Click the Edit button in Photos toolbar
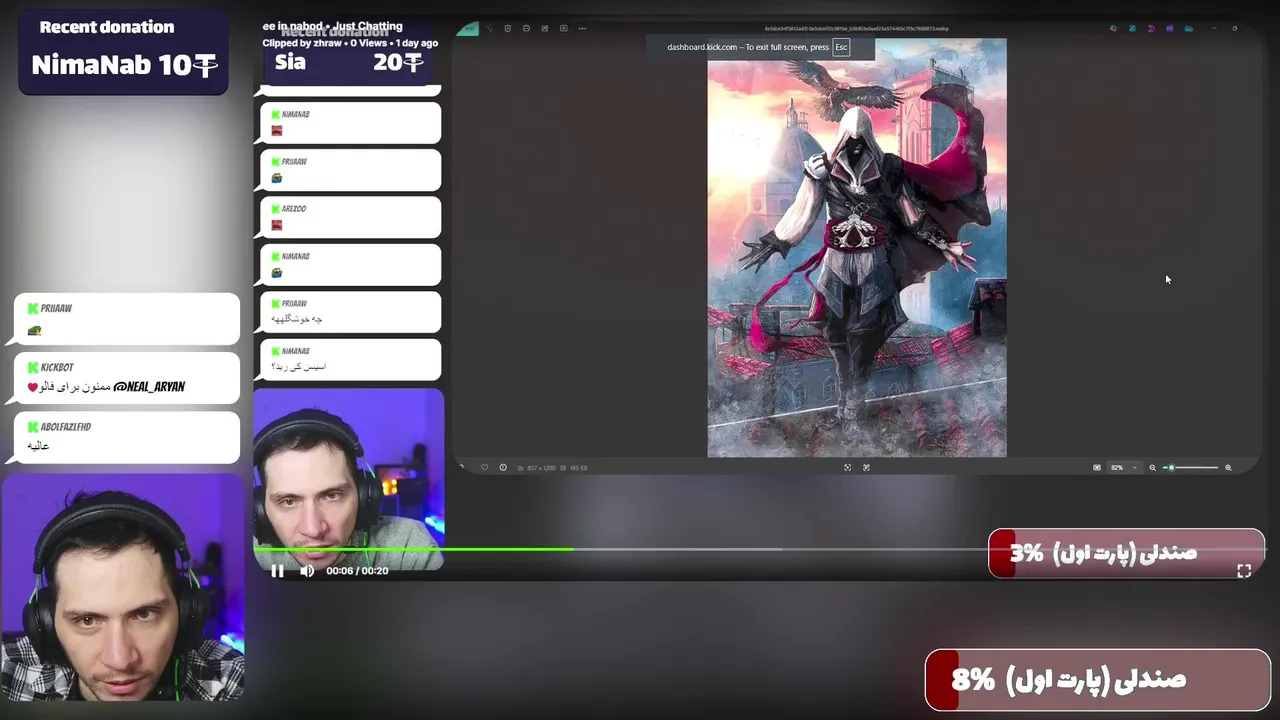This screenshot has width=1280, height=720. pyautogui.click(x=469, y=28)
